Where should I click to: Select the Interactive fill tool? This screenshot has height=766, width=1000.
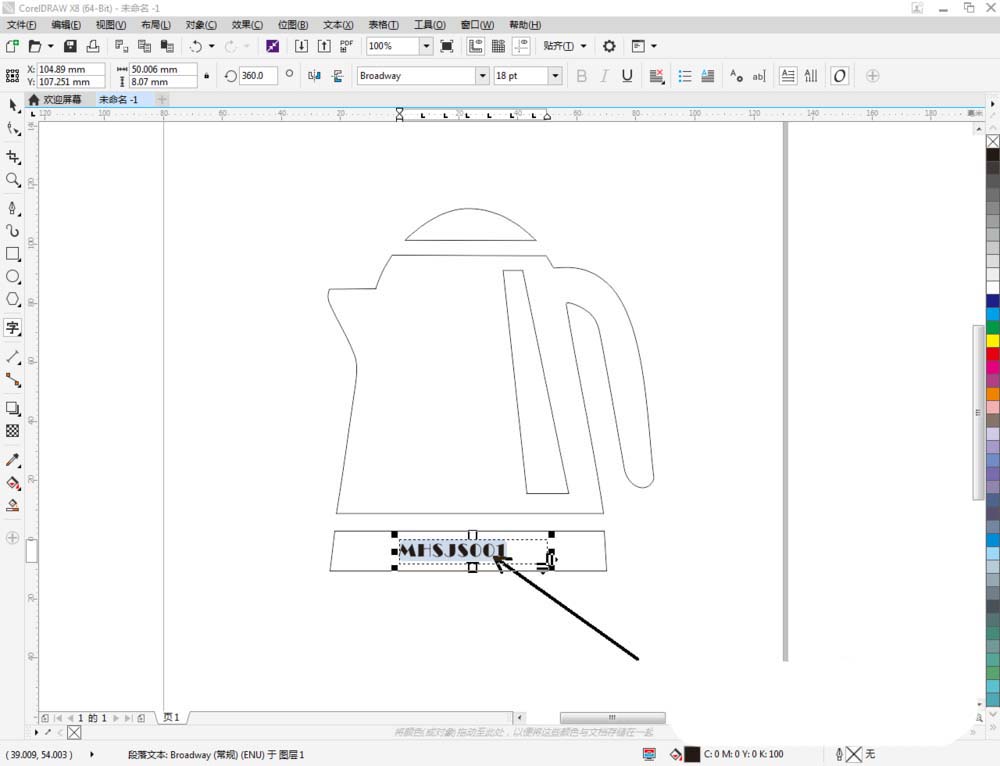[13, 483]
